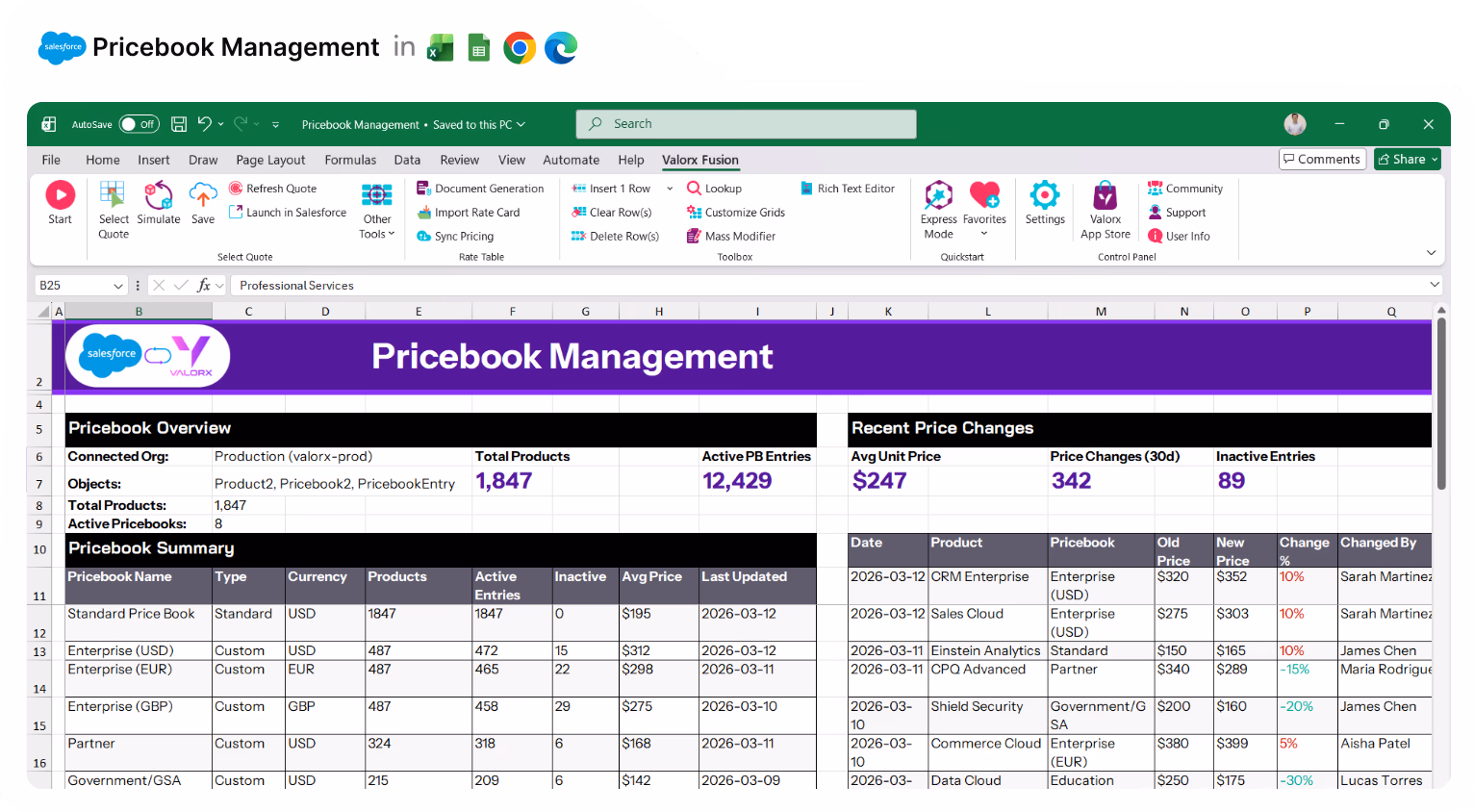Image resolution: width=1474 pixels, height=812 pixels.
Task: Open Settings in the Quickstart group
Action: click(1045, 197)
